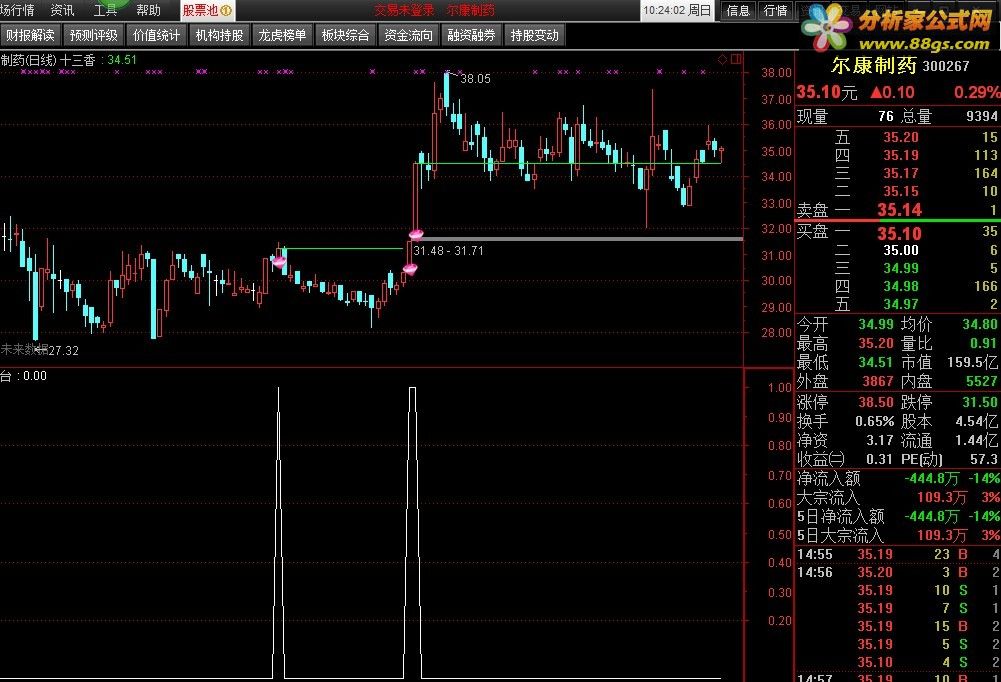
Task: Click the gray support bar near 31.71
Action: point(580,239)
